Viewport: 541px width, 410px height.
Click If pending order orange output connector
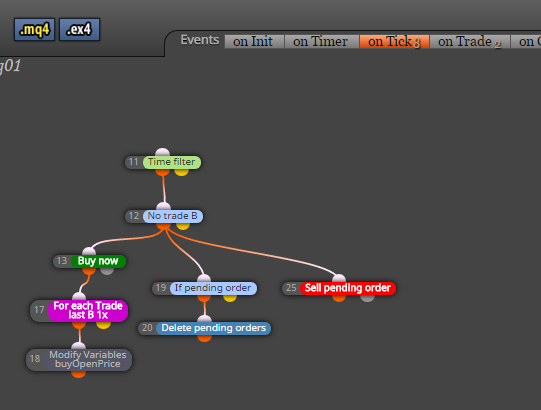[204, 298]
